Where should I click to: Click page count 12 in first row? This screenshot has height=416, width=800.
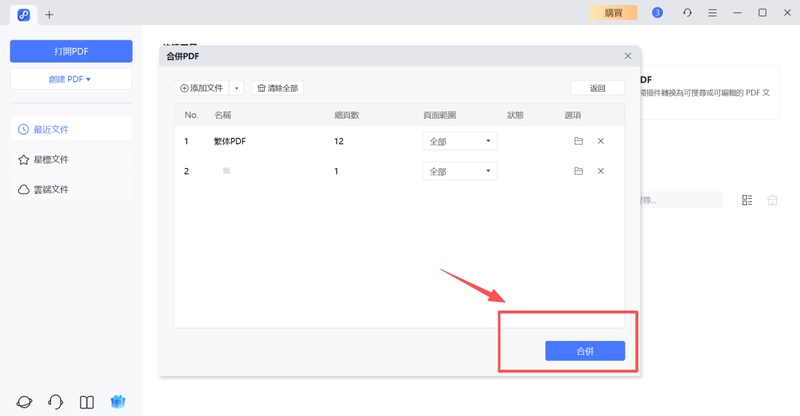click(x=339, y=141)
